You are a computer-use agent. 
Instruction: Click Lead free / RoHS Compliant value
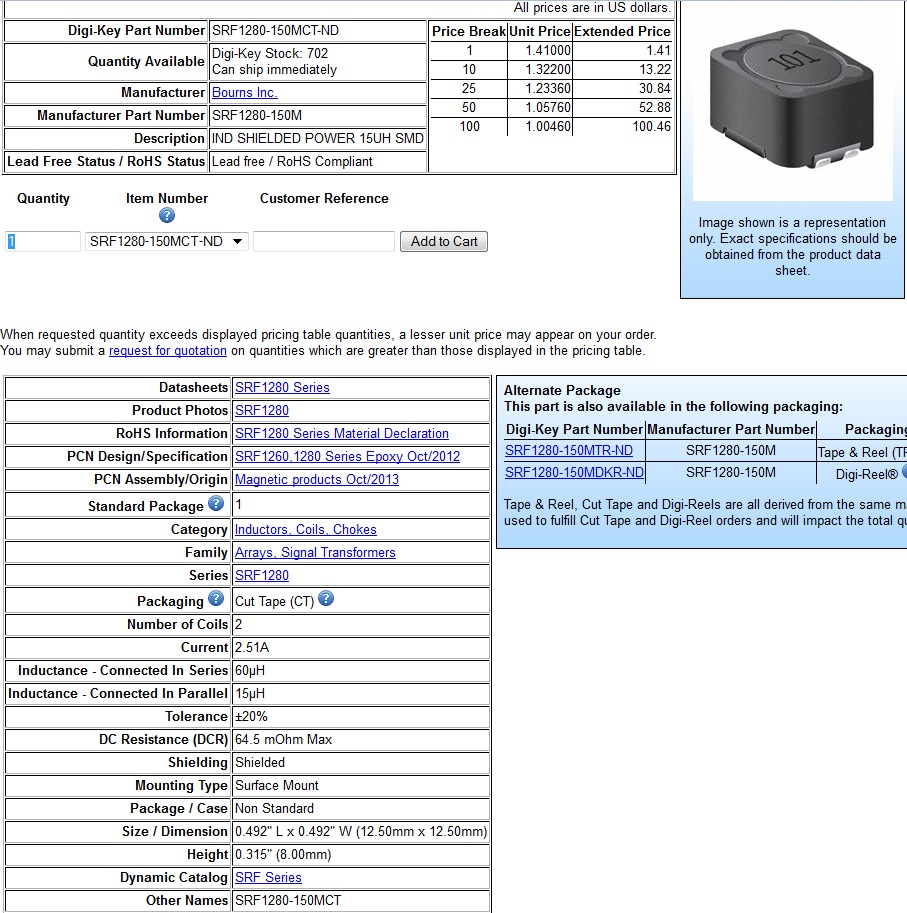tap(292, 161)
